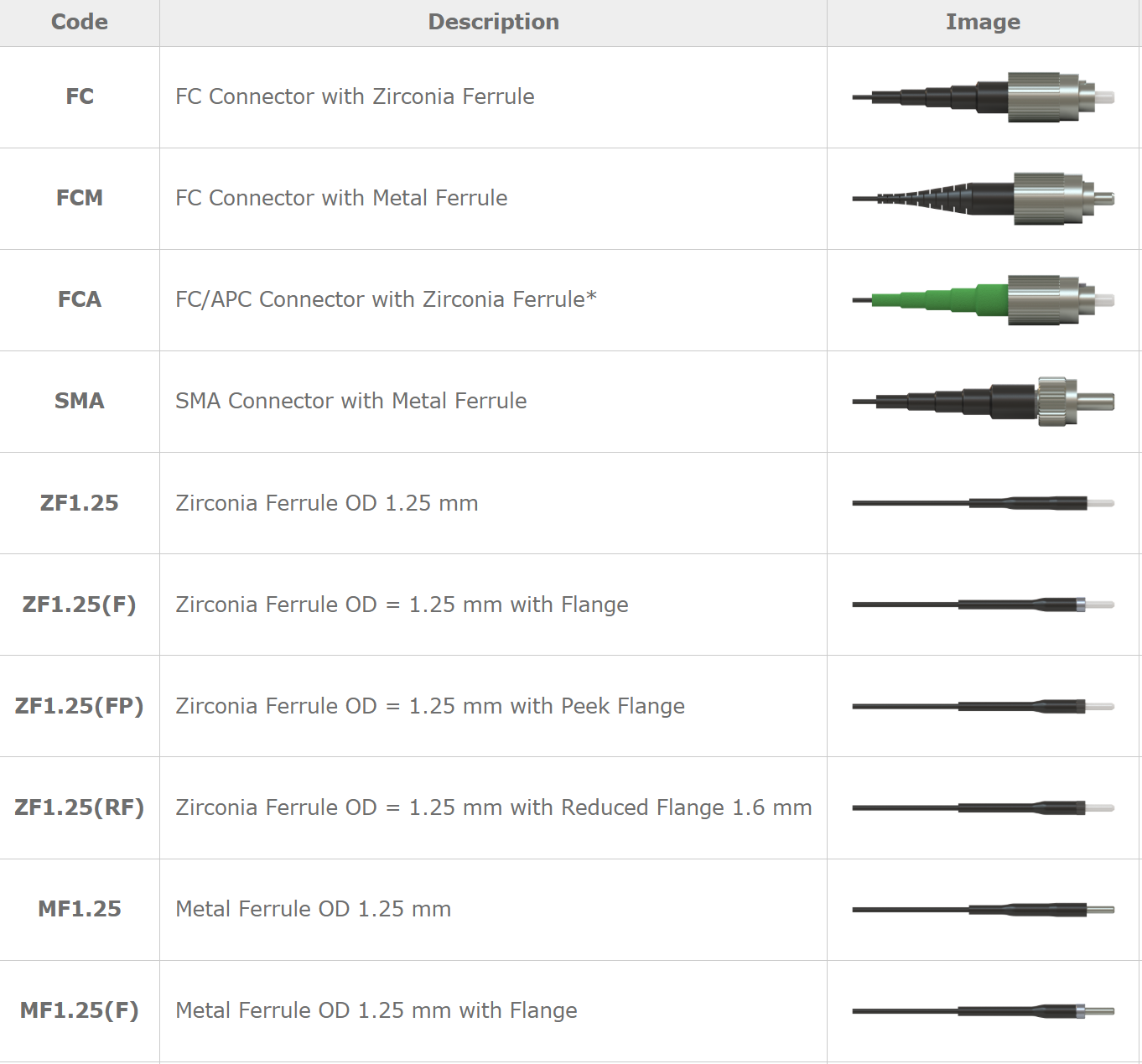The height and width of the screenshot is (1064, 1142).
Task: Select the ZF1.25(F) flanged ferrule image
Action: 984,605
